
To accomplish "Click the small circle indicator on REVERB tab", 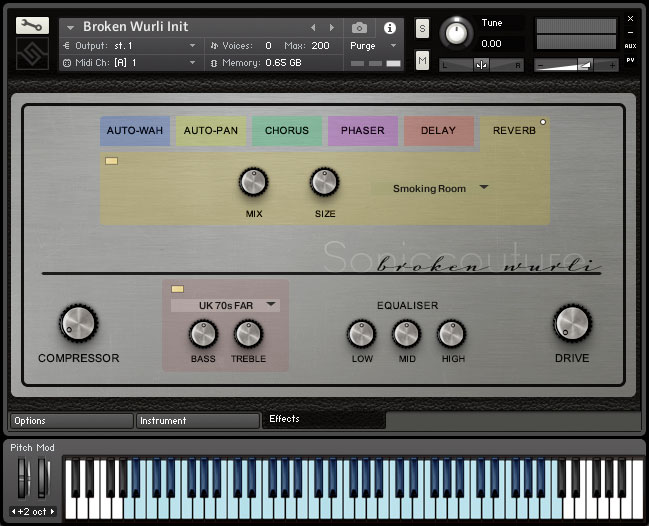I will coord(543,122).
